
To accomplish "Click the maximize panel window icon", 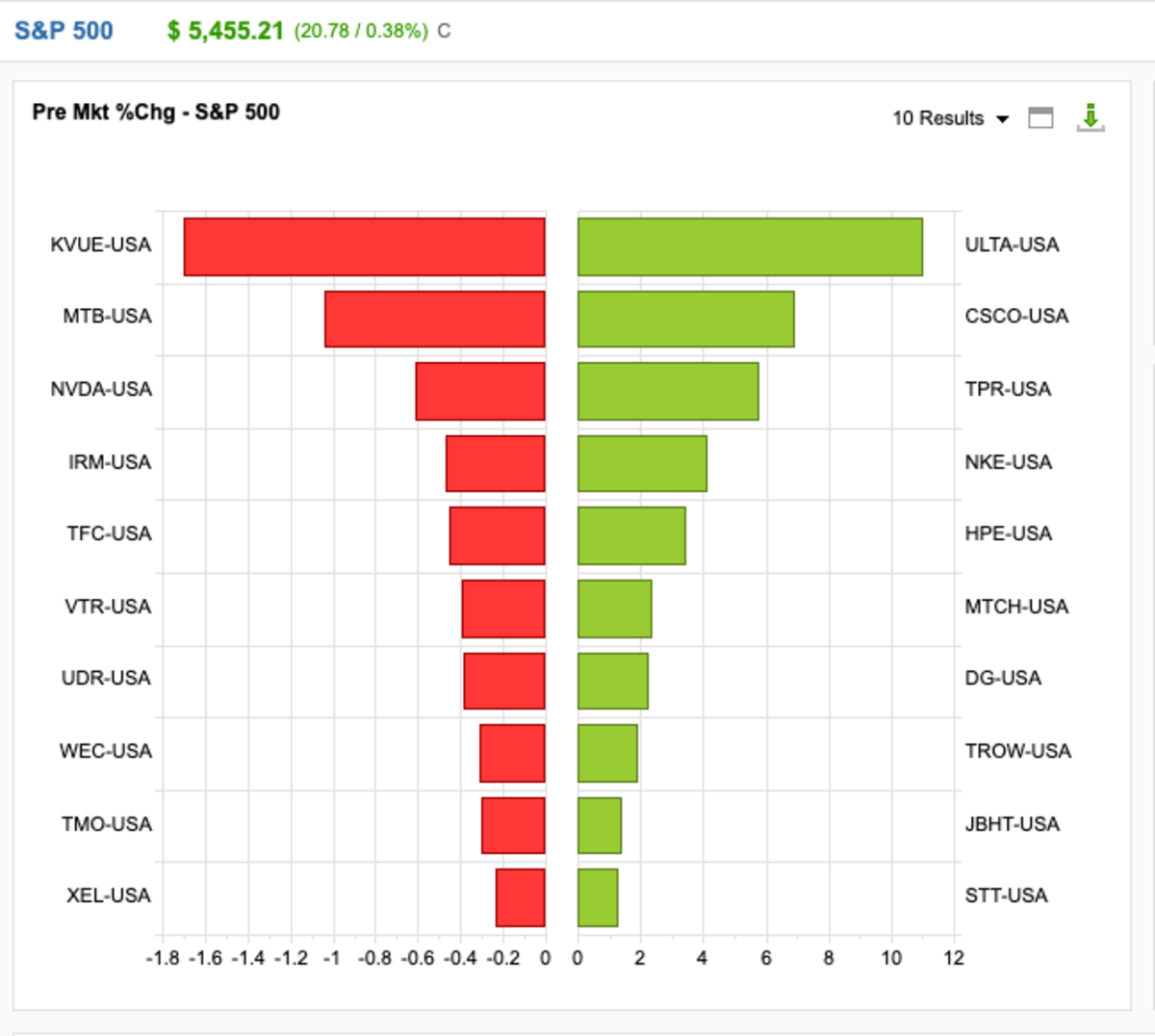I will pos(1040,117).
